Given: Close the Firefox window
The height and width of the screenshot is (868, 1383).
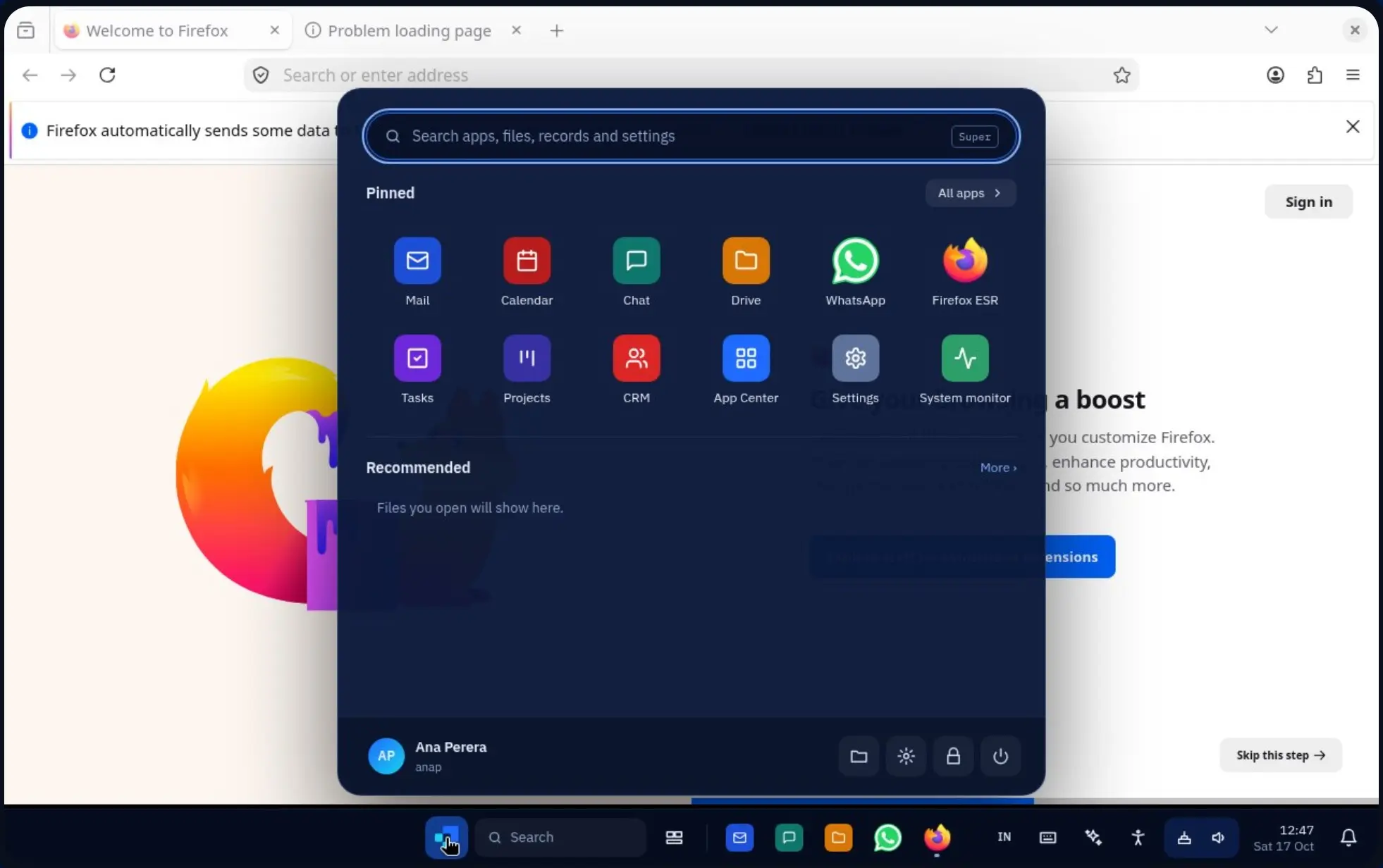Looking at the screenshot, I should point(1354,30).
